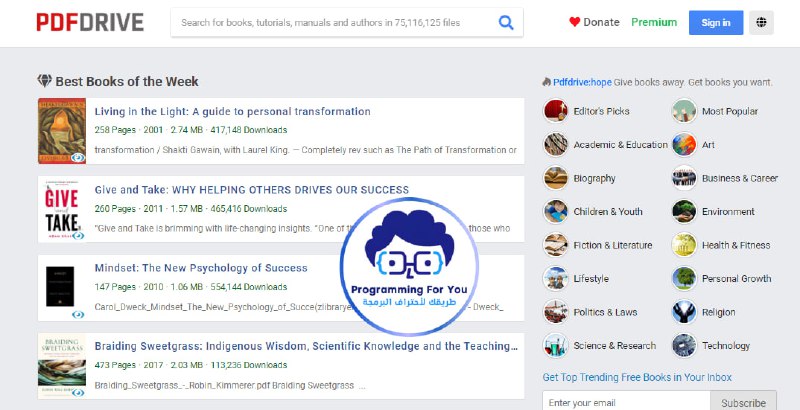Preview Braiding Sweetgrass via eye icon
This screenshot has width=800, height=410.
click(78, 393)
